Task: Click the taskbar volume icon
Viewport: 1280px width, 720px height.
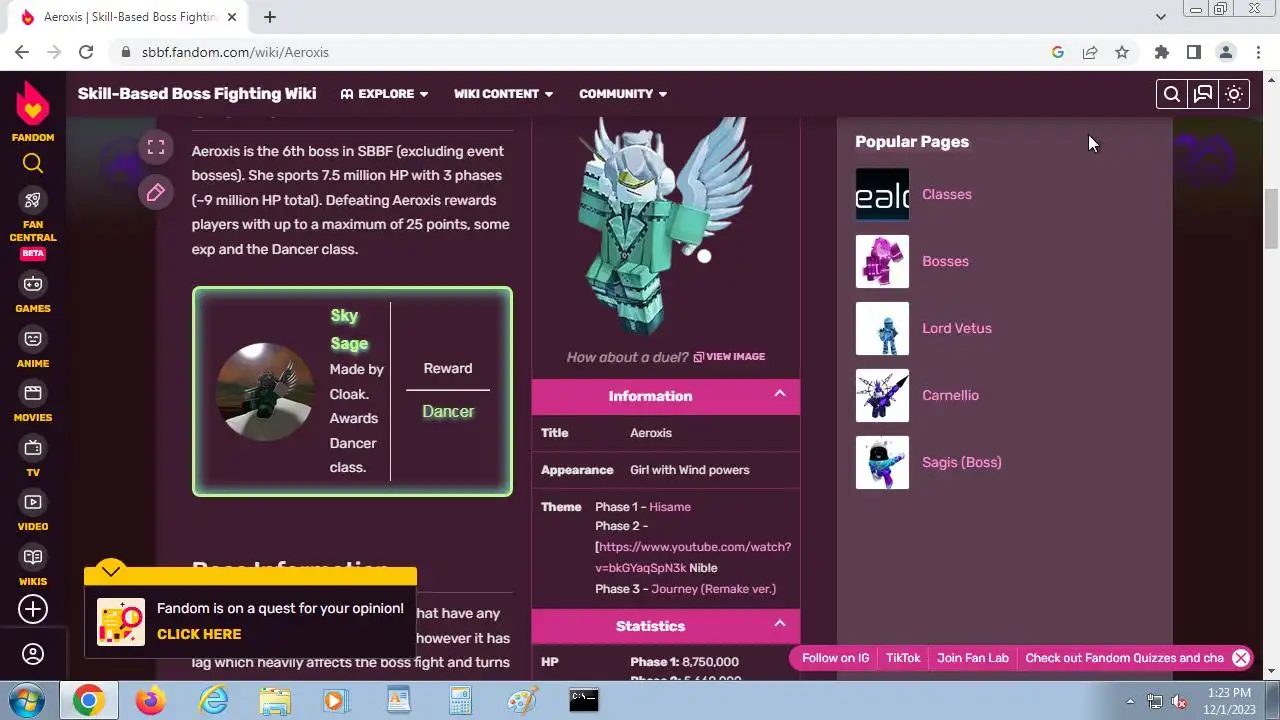Action: point(1179,701)
